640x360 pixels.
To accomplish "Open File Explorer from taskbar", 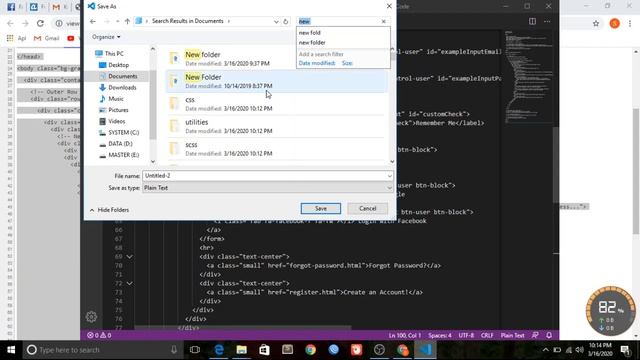I will (242, 350).
